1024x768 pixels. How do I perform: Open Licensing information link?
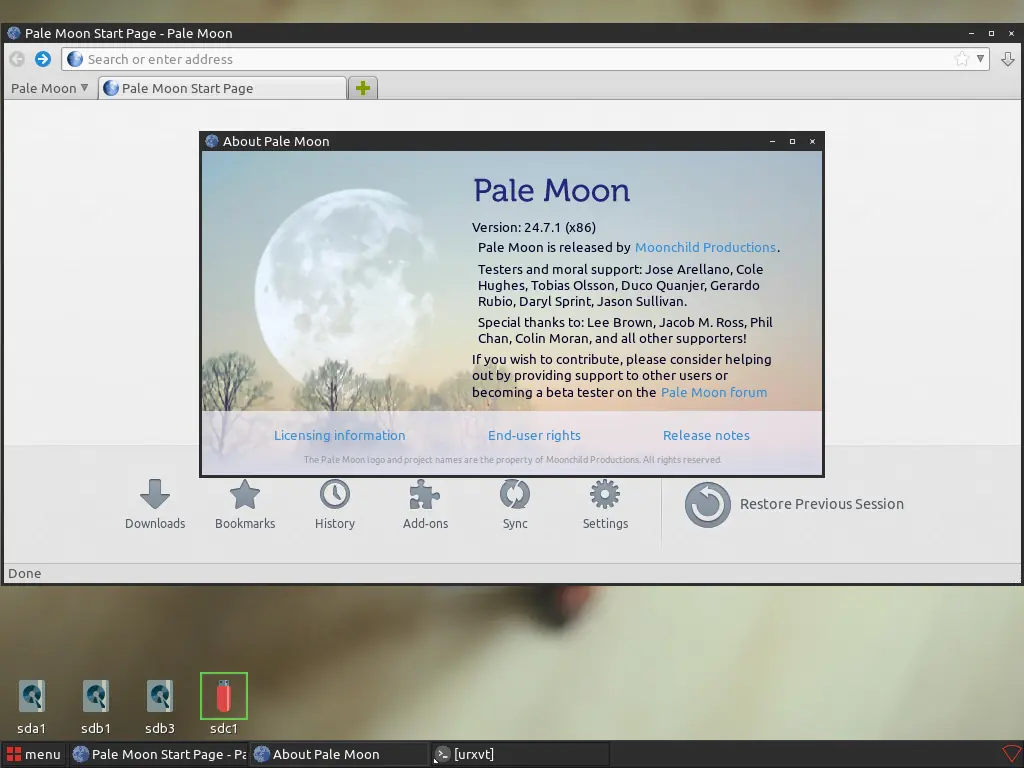(x=340, y=436)
